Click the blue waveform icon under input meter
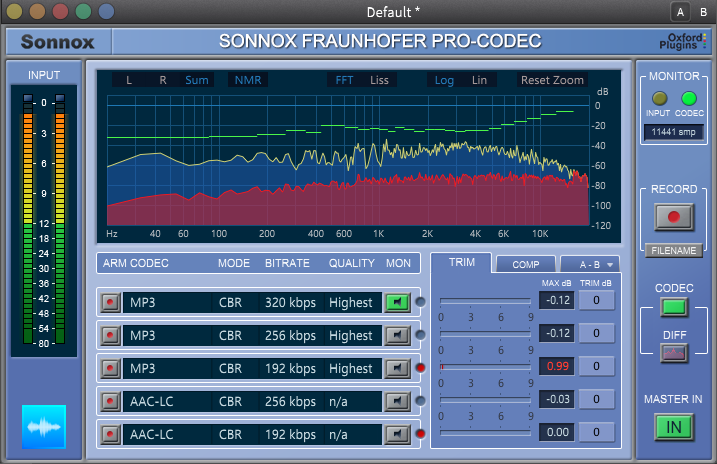717x464 pixels. tap(44, 427)
